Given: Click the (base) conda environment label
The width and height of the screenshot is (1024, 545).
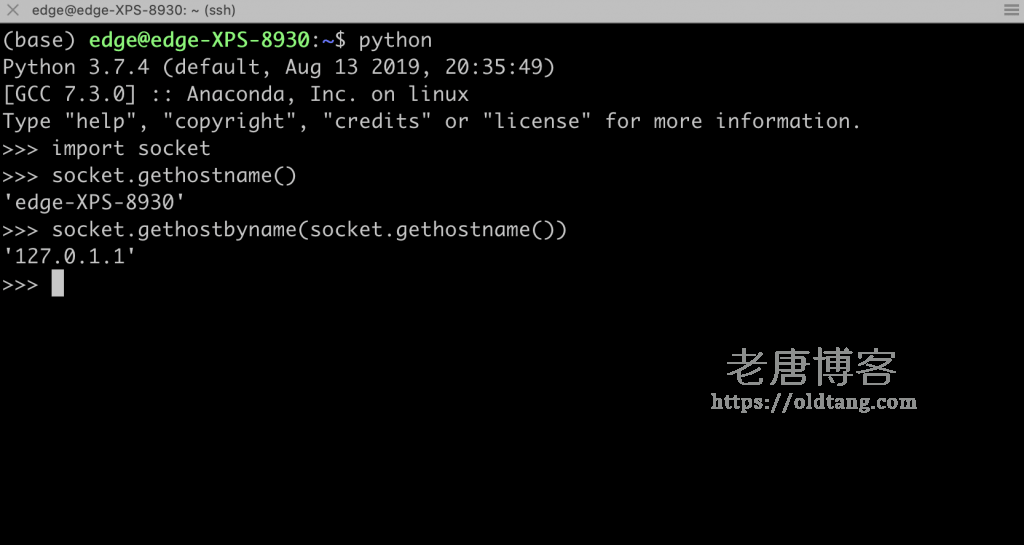Looking at the screenshot, I should 39,40.
